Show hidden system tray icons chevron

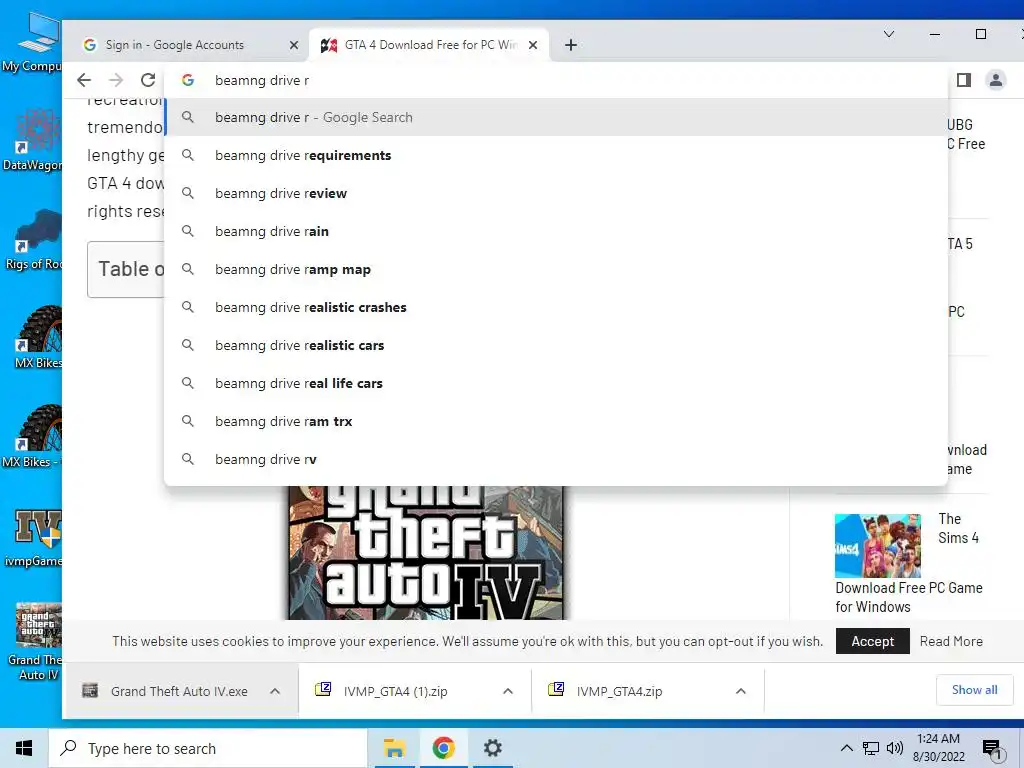pos(846,748)
